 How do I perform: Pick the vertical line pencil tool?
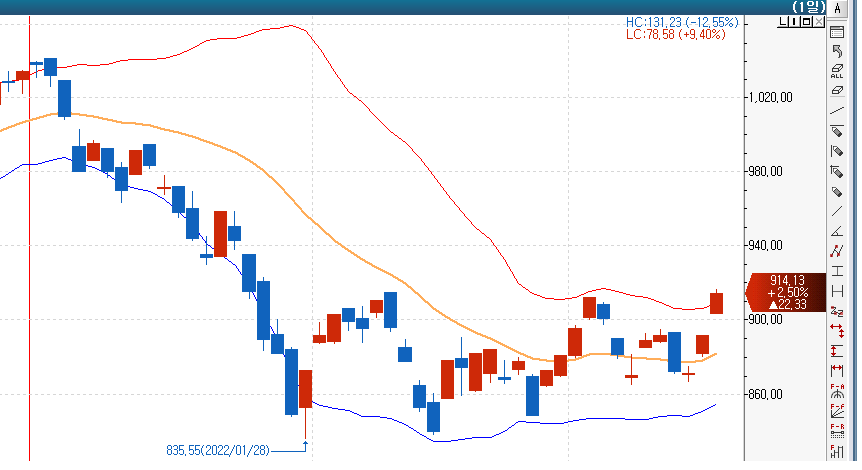[837, 151]
